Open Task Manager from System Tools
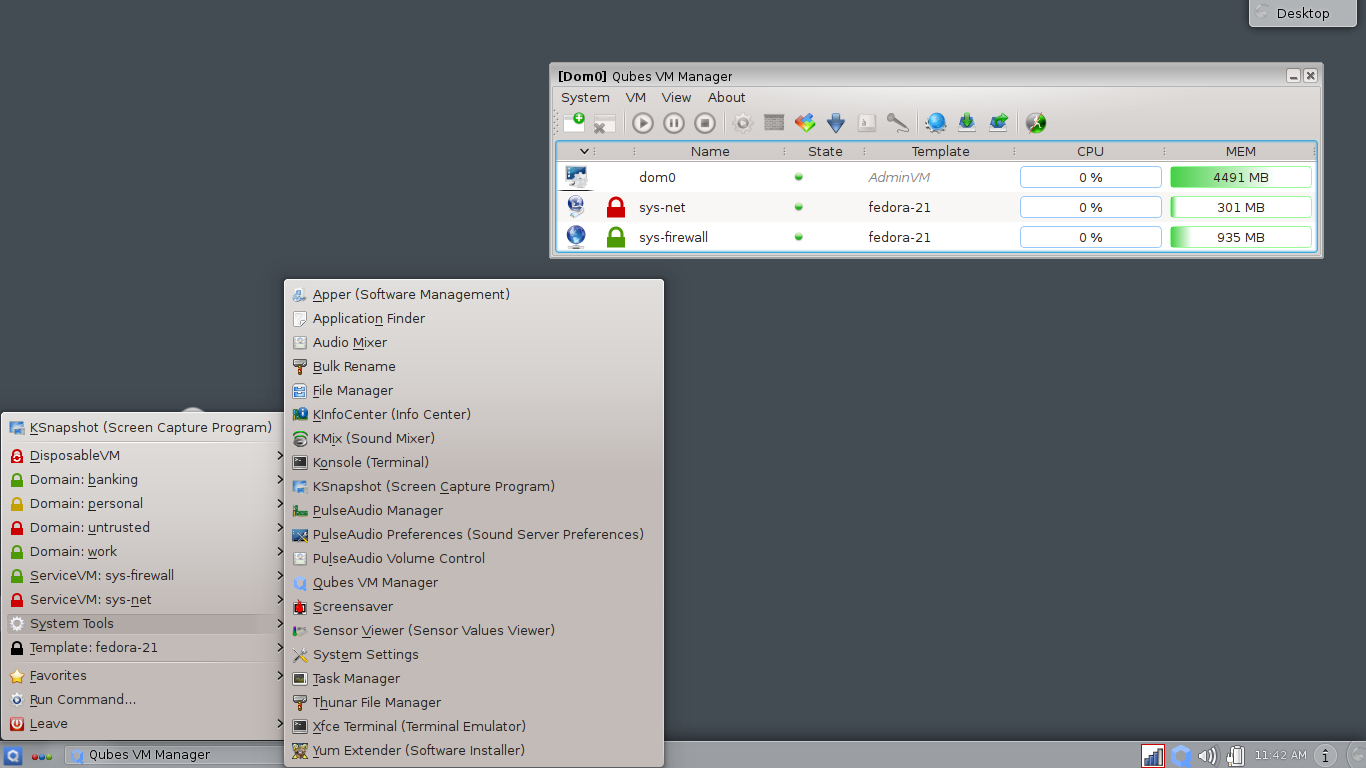 click(x=474, y=678)
